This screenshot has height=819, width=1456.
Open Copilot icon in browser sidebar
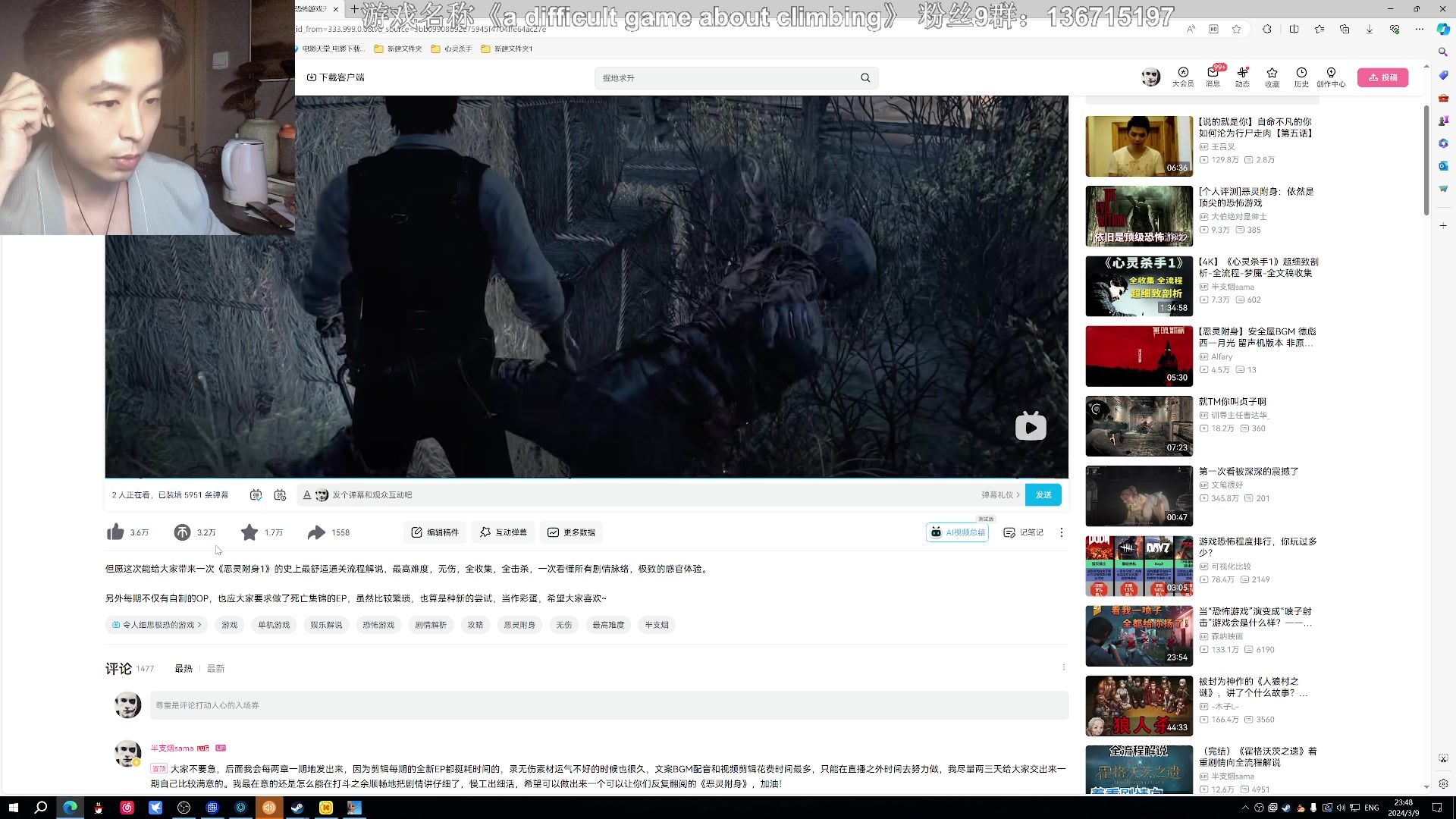(1443, 29)
